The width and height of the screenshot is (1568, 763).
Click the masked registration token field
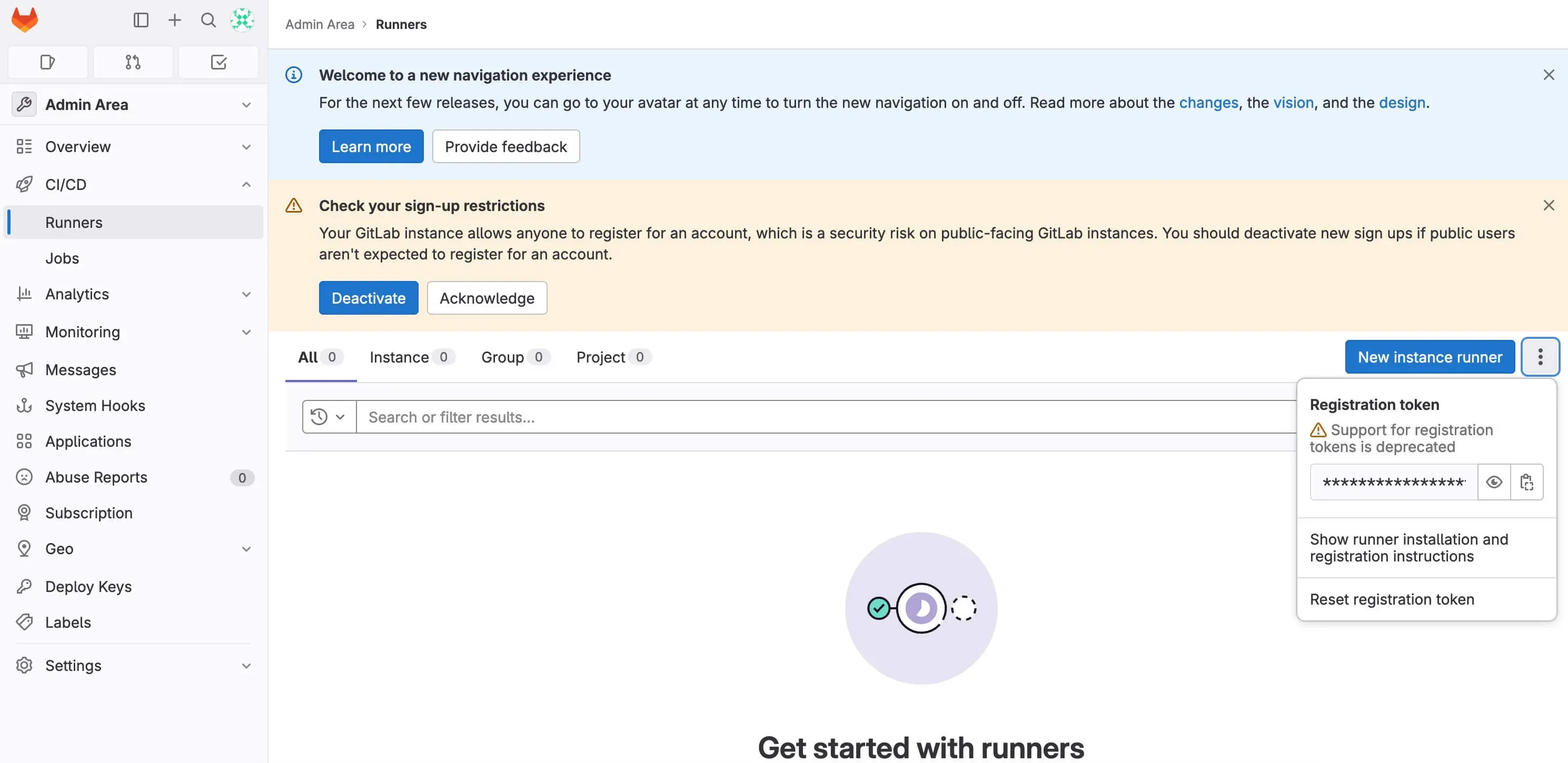(x=1393, y=483)
